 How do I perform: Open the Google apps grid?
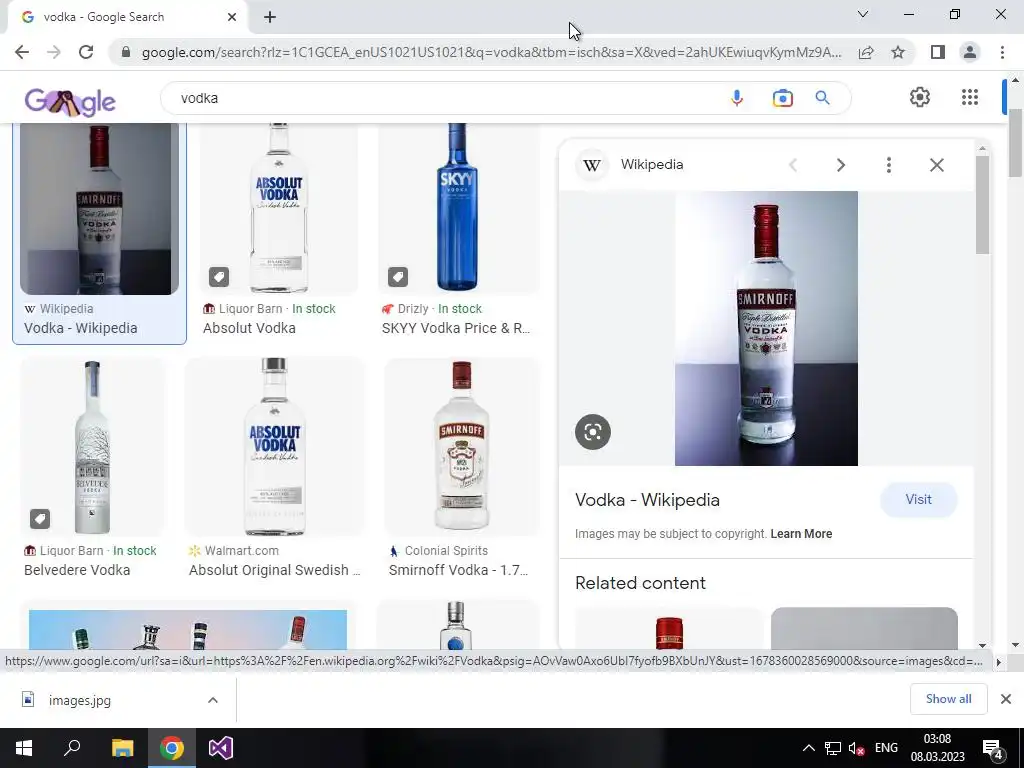(970, 97)
